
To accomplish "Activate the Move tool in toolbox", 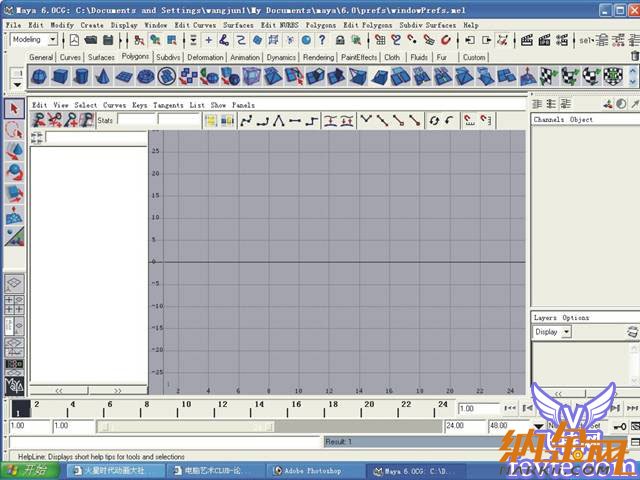I will [x=14, y=151].
